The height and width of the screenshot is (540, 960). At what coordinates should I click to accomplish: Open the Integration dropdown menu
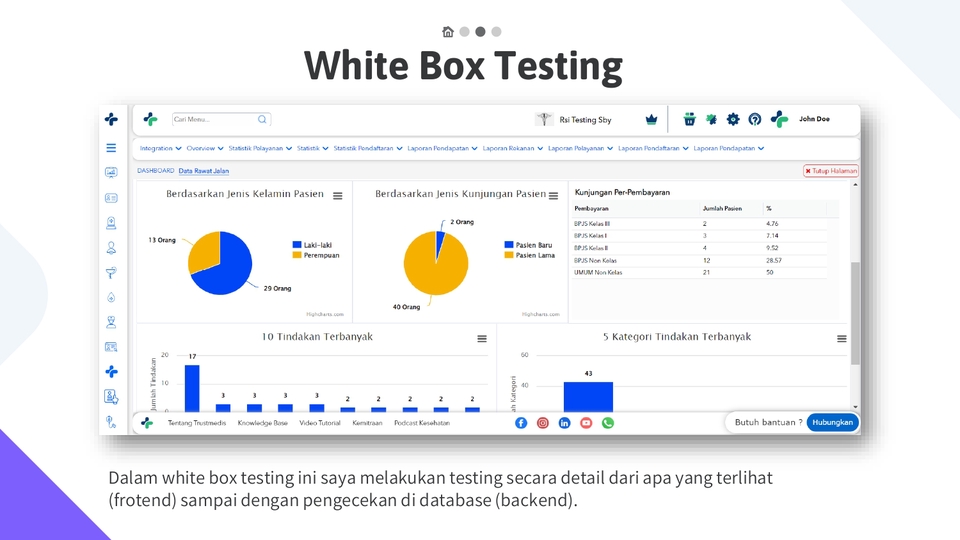pos(160,148)
